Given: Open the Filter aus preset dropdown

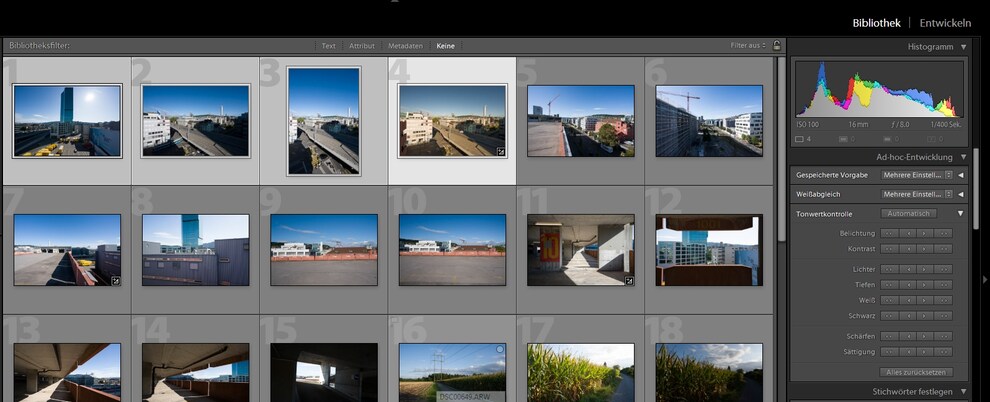Looking at the screenshot, I should (x=748, y=45).
